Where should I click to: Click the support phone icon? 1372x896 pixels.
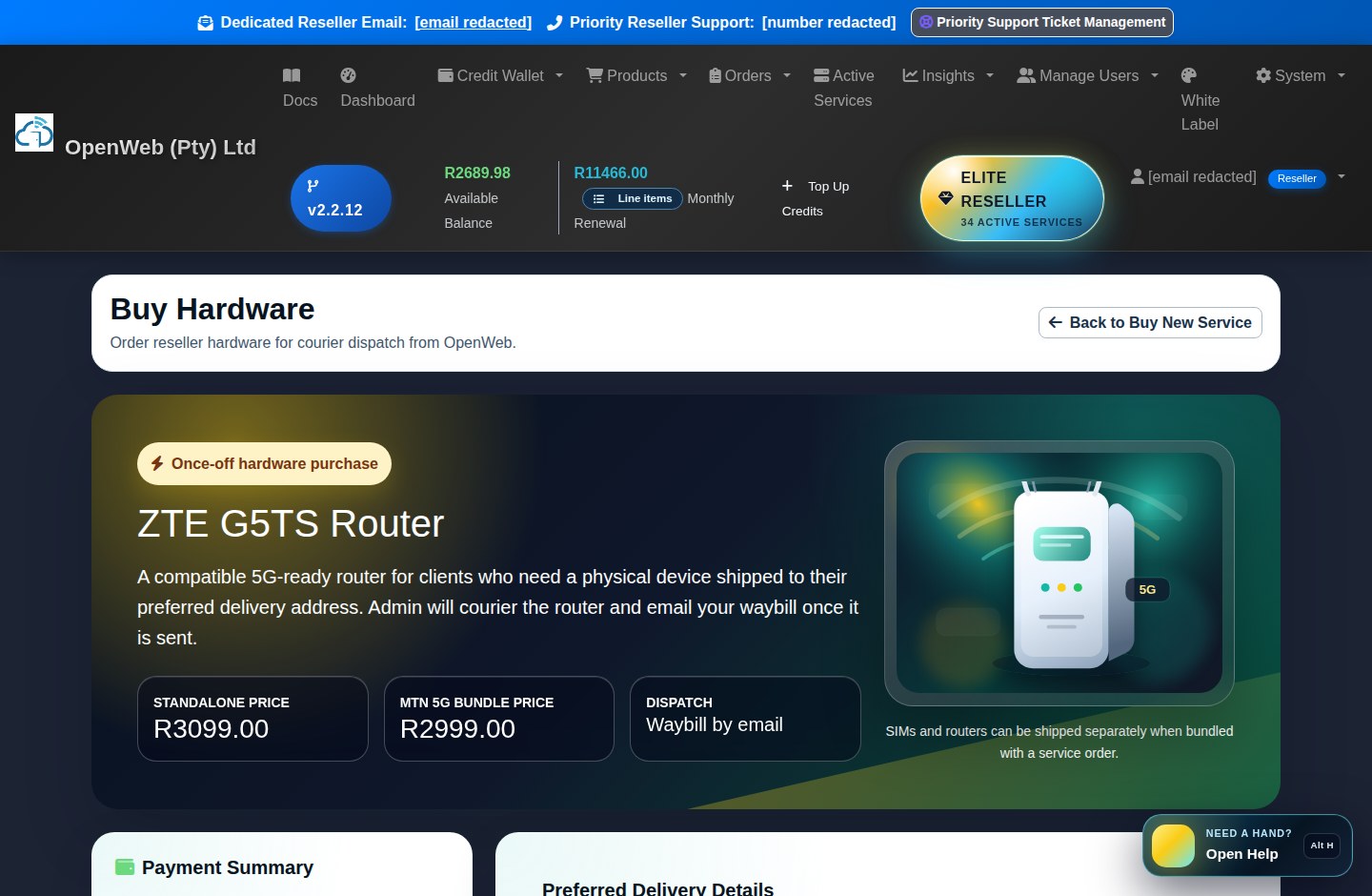coord(555,23)
